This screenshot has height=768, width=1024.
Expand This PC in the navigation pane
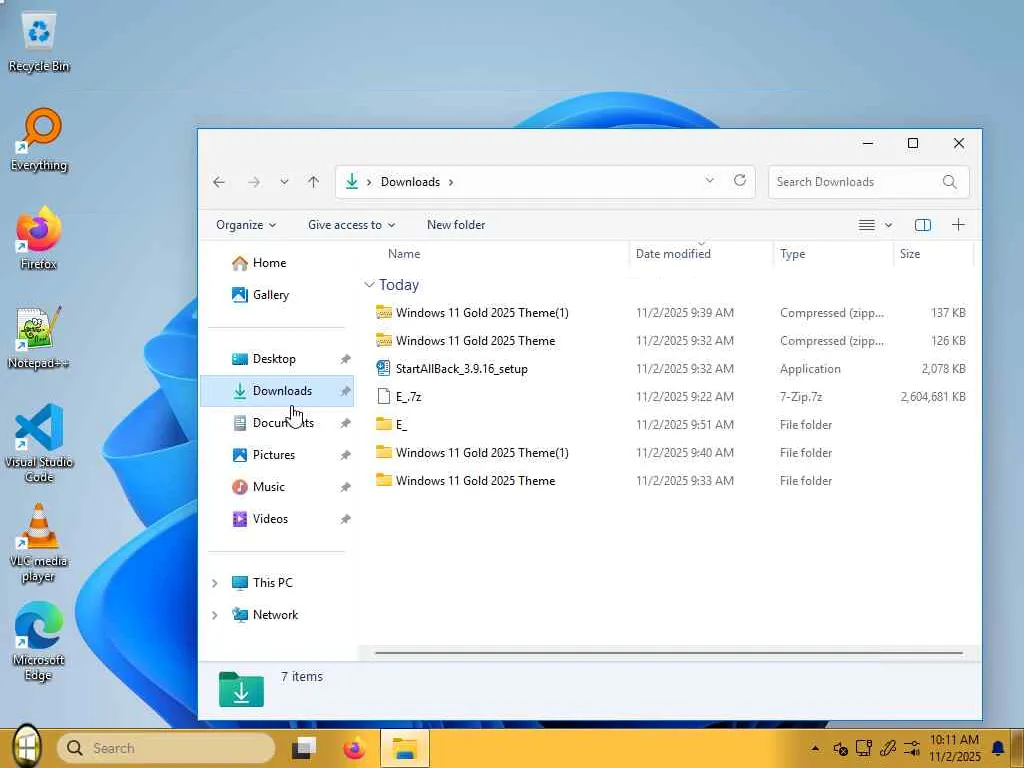(215, 583)
